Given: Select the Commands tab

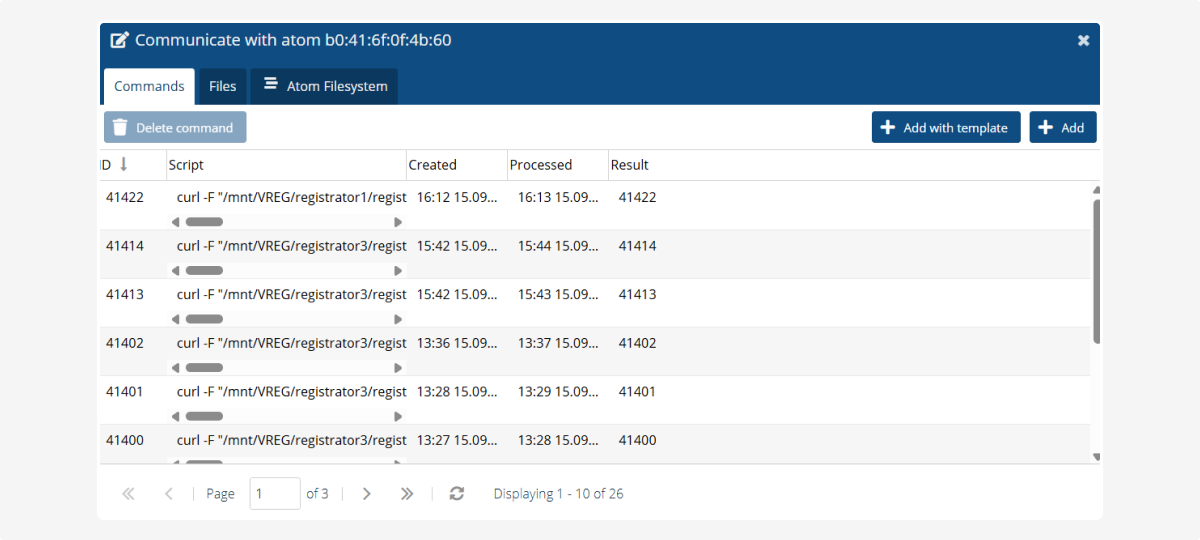Looking at the screenshot, I should pyautogui.click(x=149, y=87).
